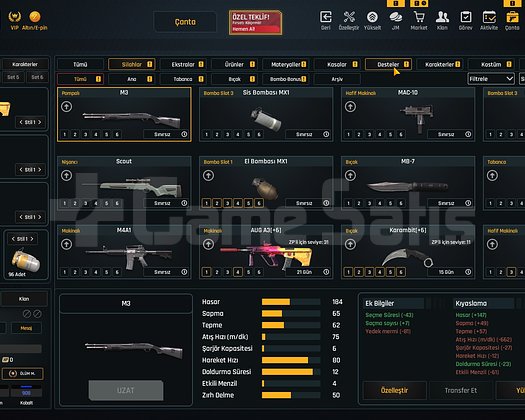The width and height of the screenshot is (525, 420).
Task: Select the MAC-10 weapon card
Action: tap(408, 115)
